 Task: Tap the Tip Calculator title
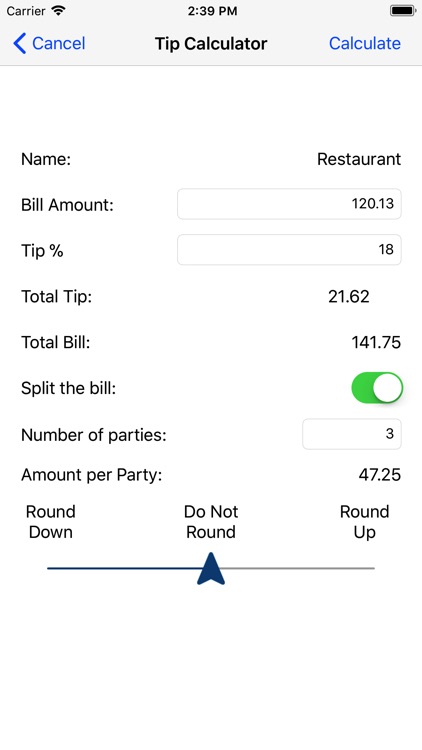211,44
